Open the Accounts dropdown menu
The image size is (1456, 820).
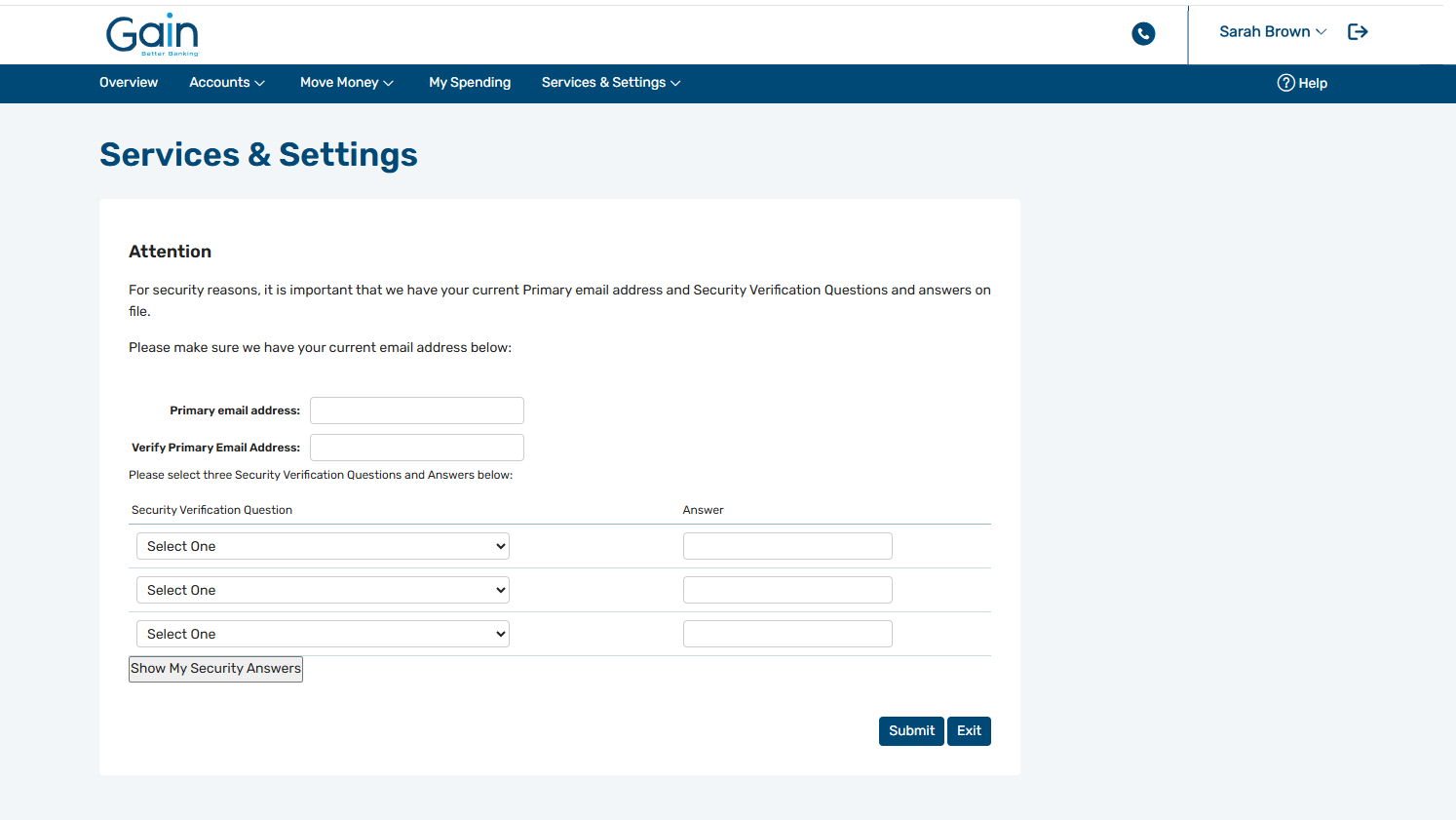pos(226,83)
